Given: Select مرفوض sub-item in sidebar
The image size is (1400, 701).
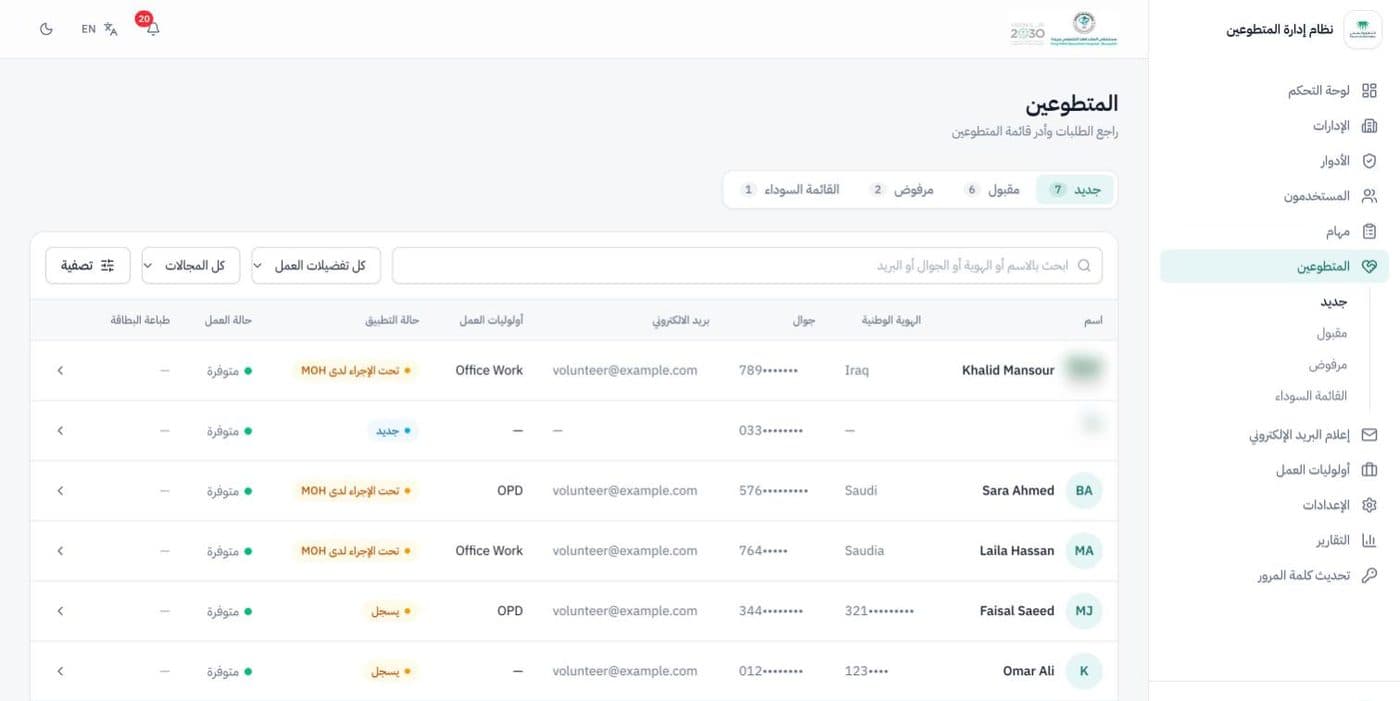Looking at the screenshot, I should 1328,364.
